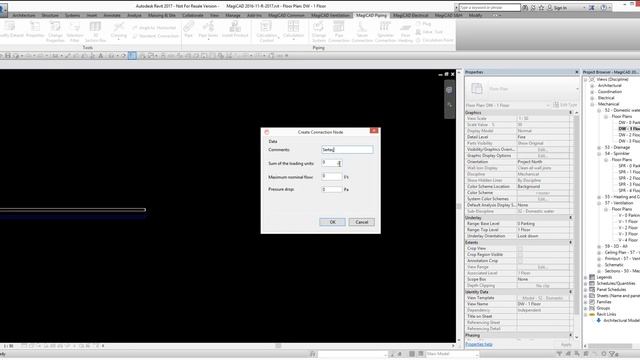Click the Save icon in quick access toolbar

click(x=8, y=56)
